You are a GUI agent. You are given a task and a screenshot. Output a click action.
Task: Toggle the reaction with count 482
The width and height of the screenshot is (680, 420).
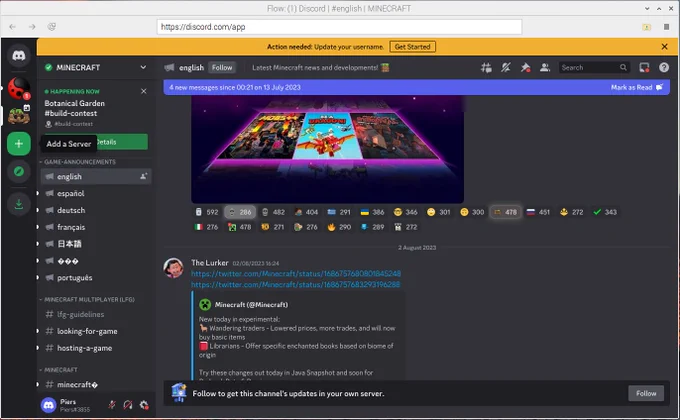273,212
